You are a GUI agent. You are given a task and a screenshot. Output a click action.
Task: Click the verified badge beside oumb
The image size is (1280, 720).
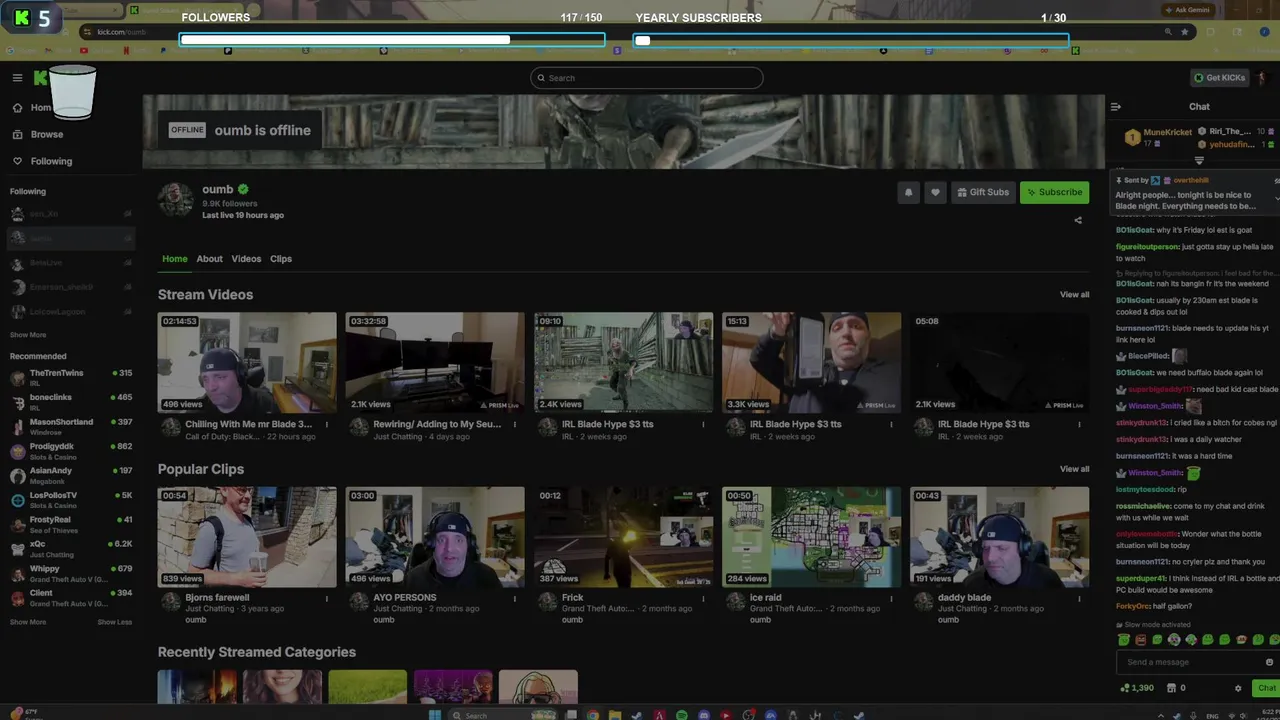coord(243,189)
